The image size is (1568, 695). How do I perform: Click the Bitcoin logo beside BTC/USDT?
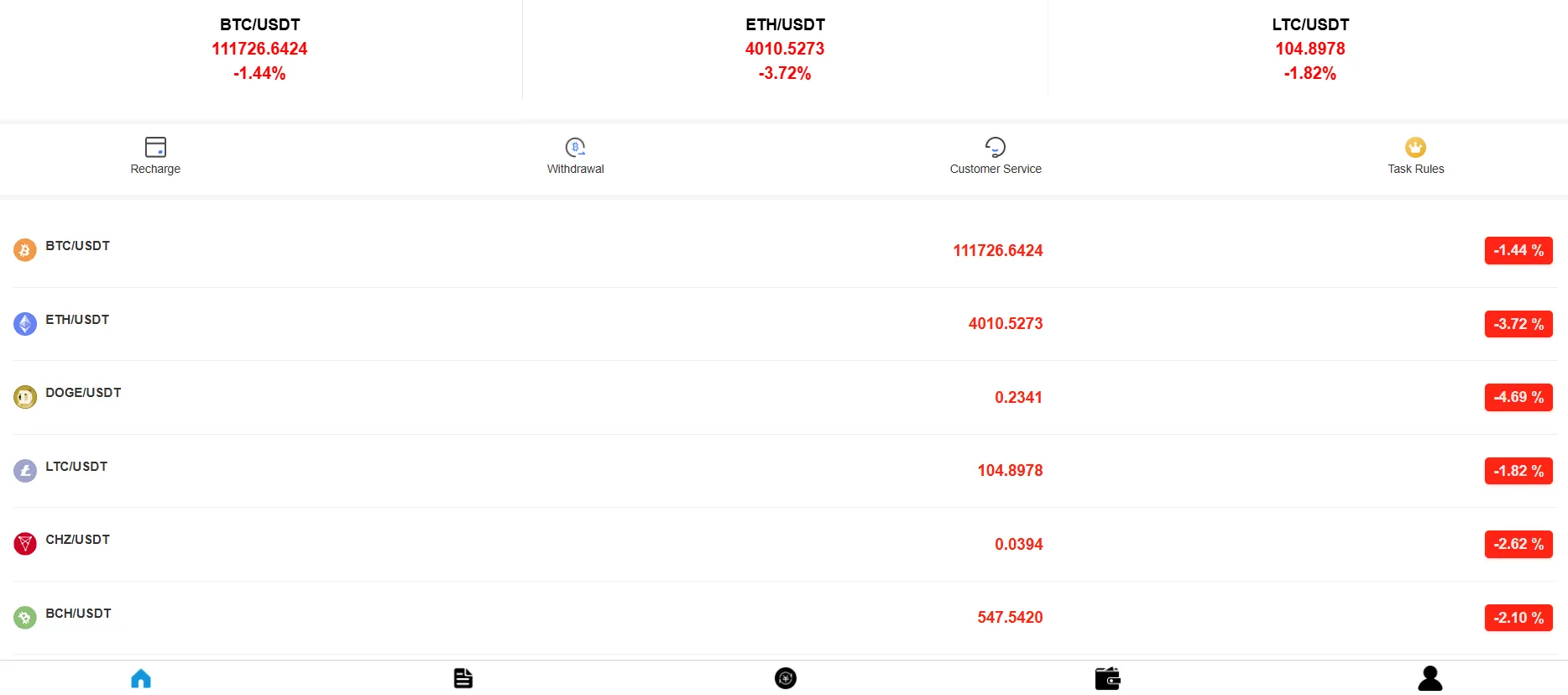(25, 250)
